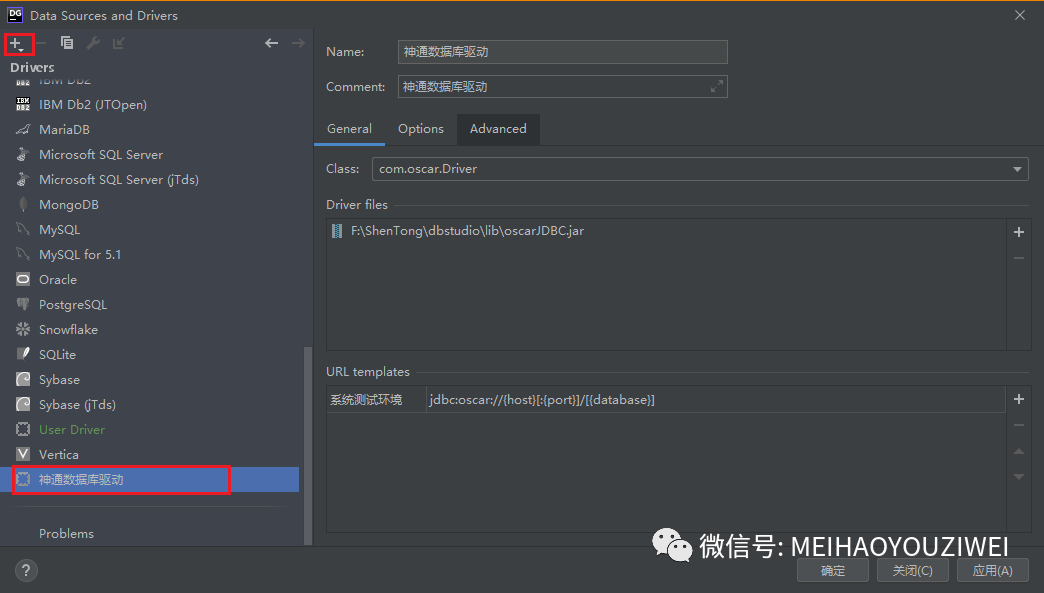Switch to the Options tab

[421, 129]
